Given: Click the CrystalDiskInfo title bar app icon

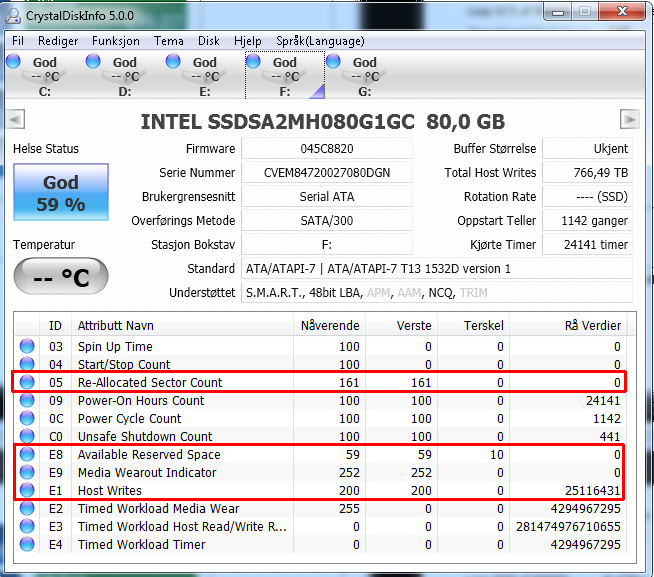Looking at the screenshot, I should [x=13, y=16].
